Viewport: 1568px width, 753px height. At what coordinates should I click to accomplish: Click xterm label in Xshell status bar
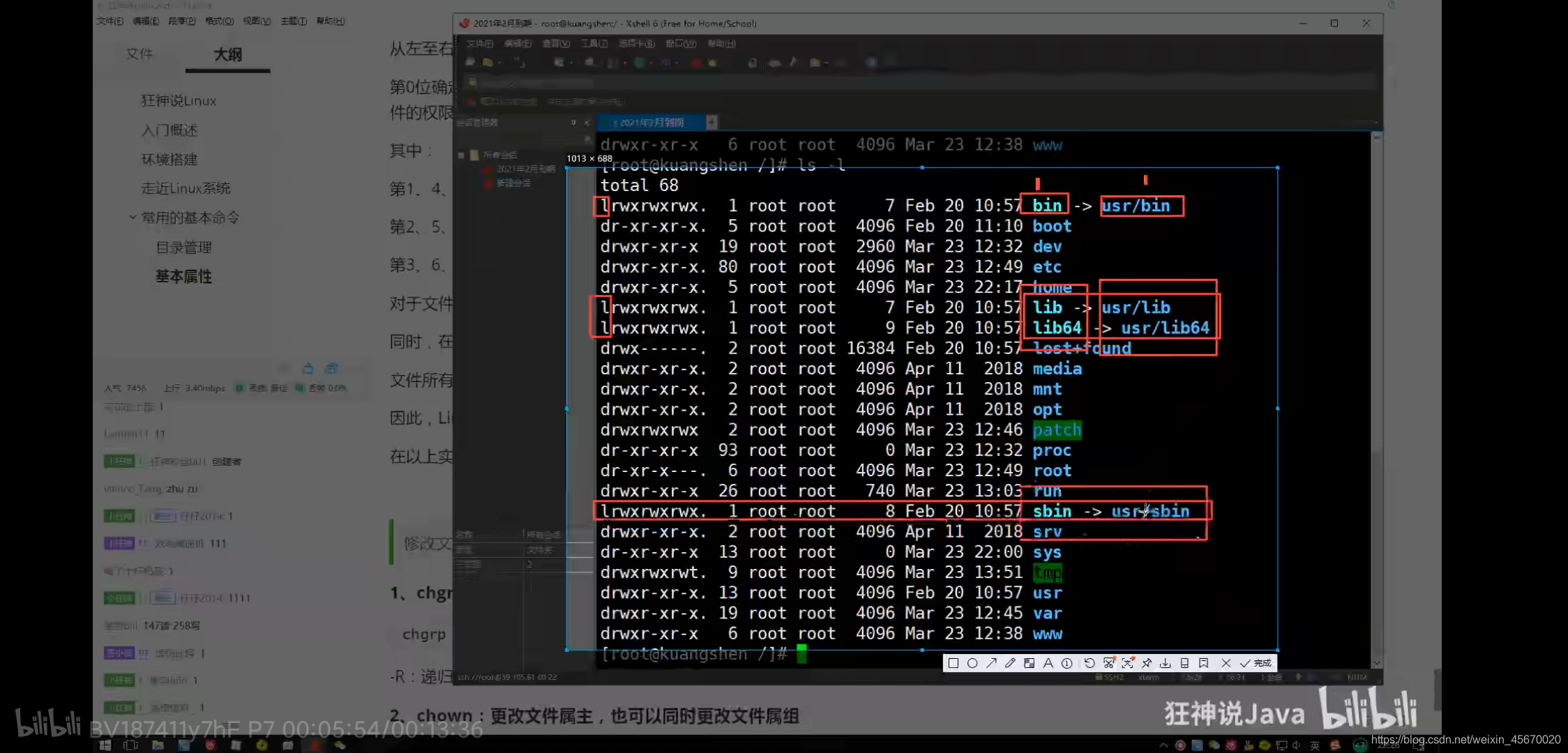(x=1148, y=677)
